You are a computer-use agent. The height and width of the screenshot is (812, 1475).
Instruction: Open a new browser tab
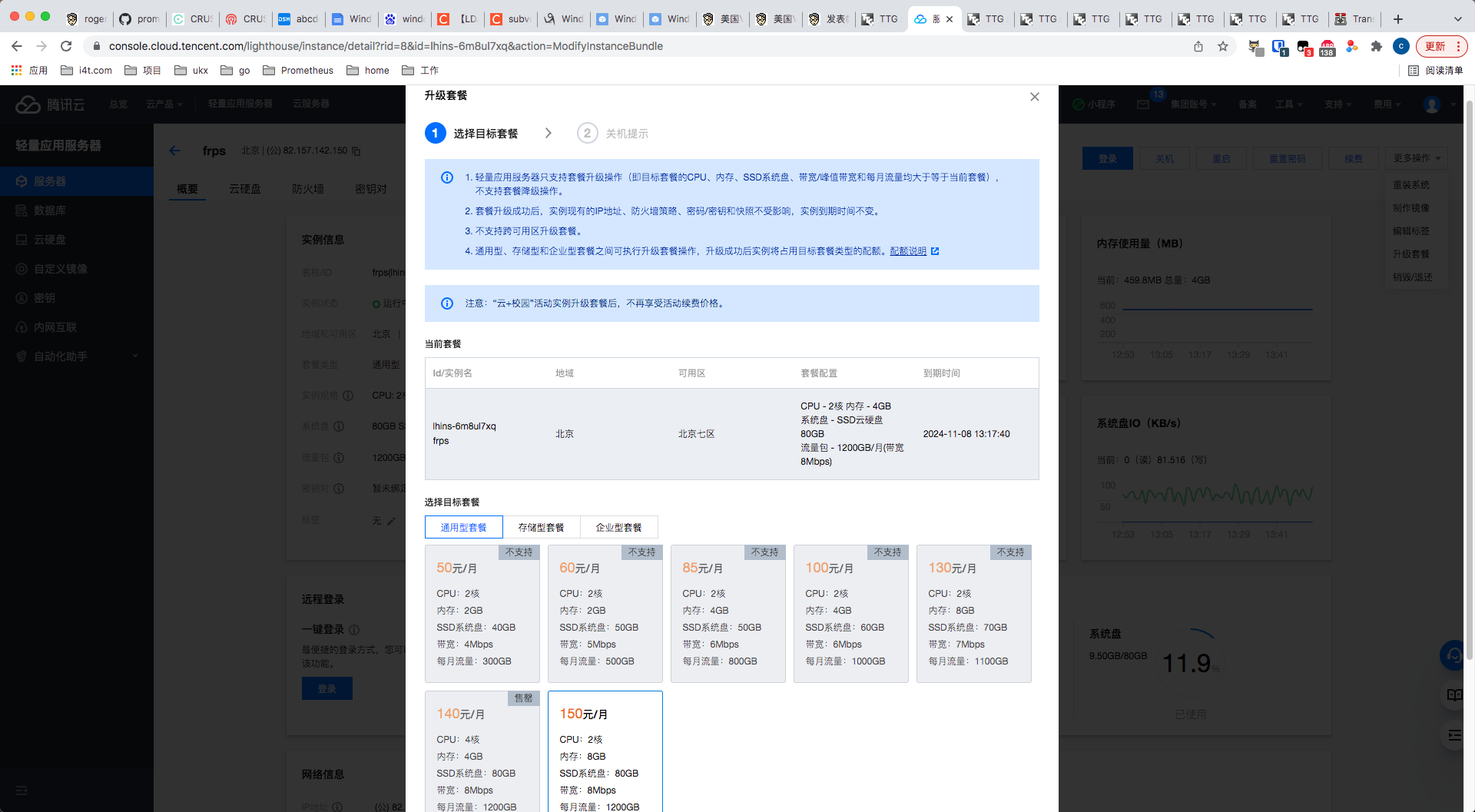point(1398,19)
